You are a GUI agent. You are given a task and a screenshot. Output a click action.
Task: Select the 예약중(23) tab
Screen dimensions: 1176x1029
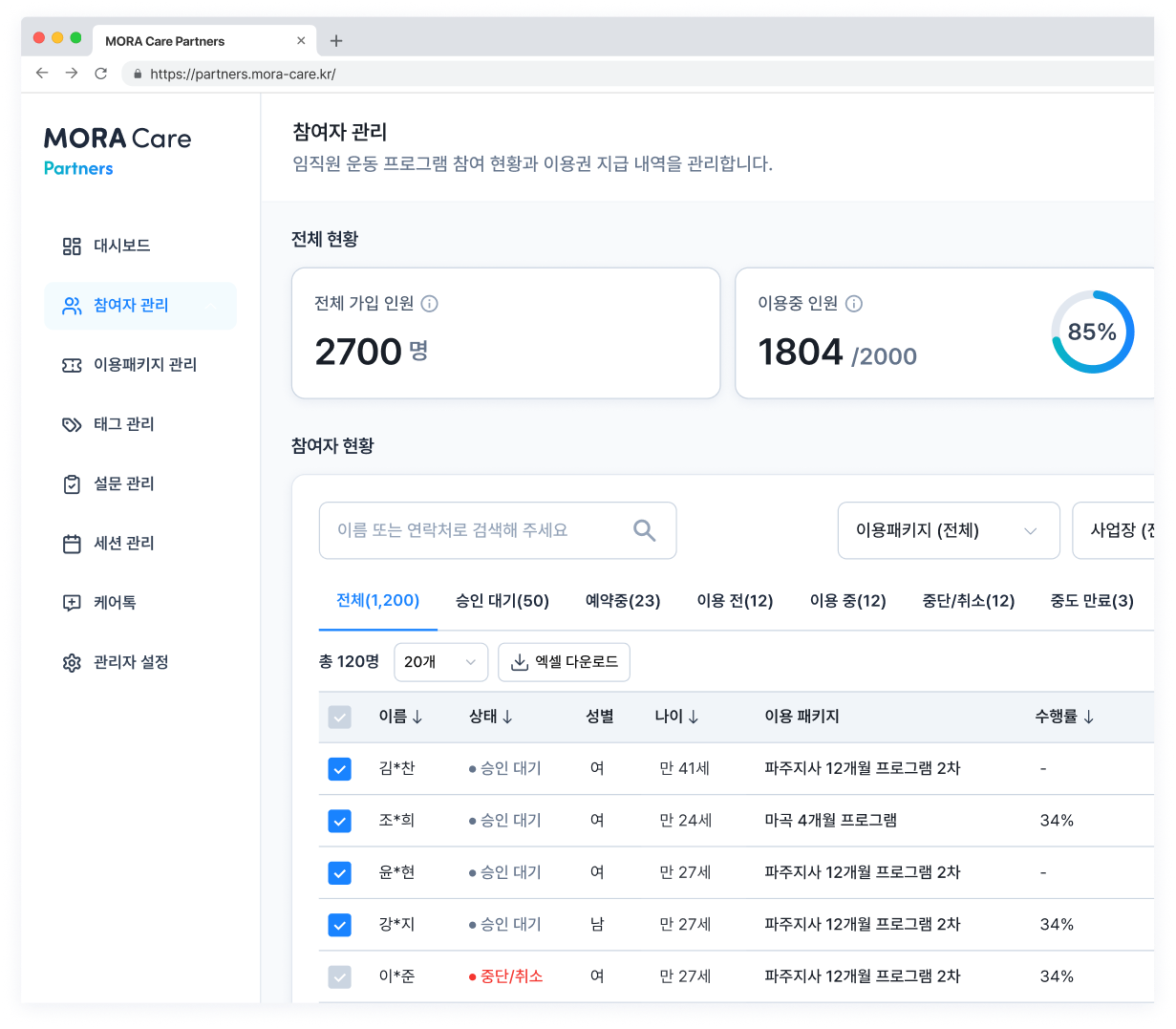coord(623,601)
